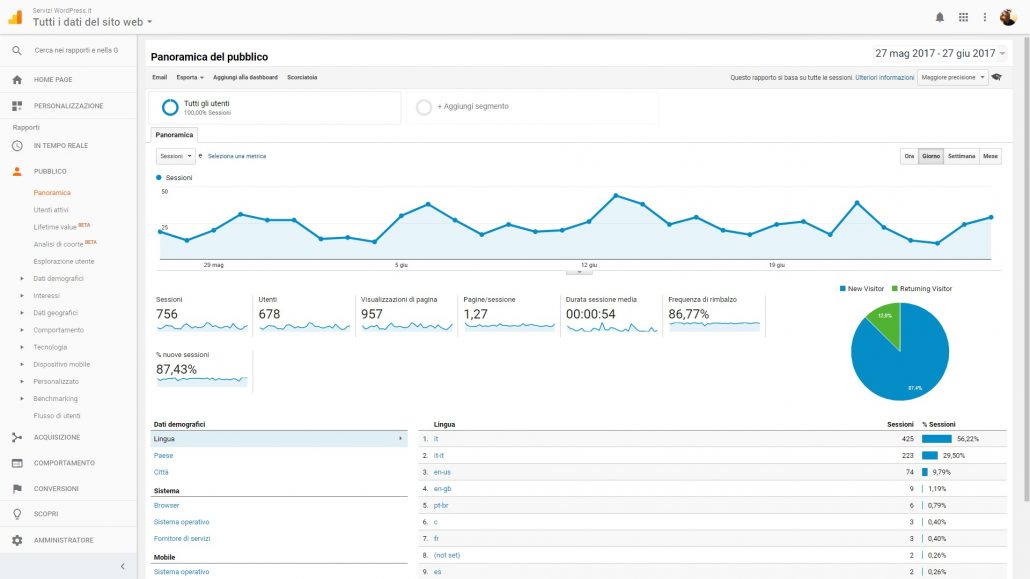
Task: Open the Esporta dropdown
Action: pyautogui.click(x=190, y=77)
